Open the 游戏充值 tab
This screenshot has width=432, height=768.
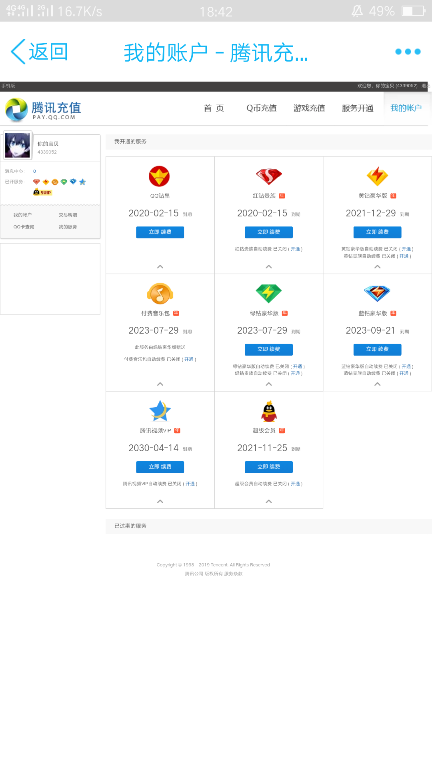pyautogui.click(x=309, y=108)
